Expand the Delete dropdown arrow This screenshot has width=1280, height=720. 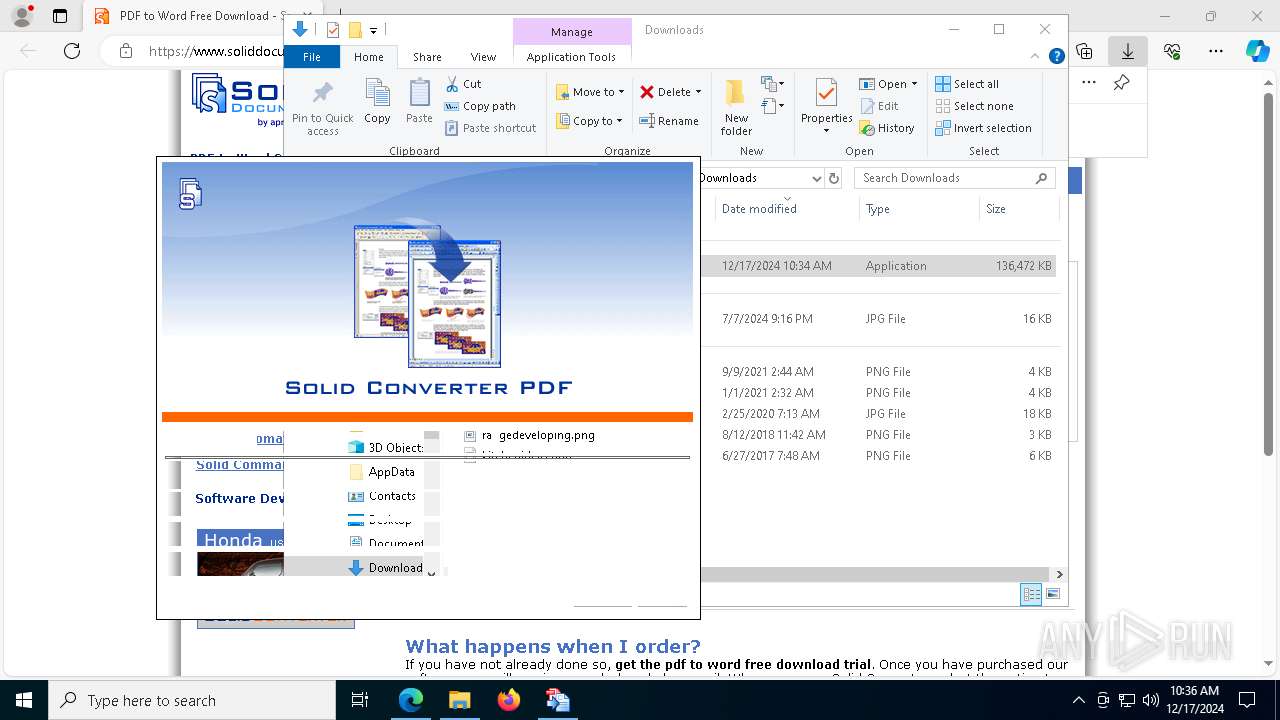(x=698, y=92)
